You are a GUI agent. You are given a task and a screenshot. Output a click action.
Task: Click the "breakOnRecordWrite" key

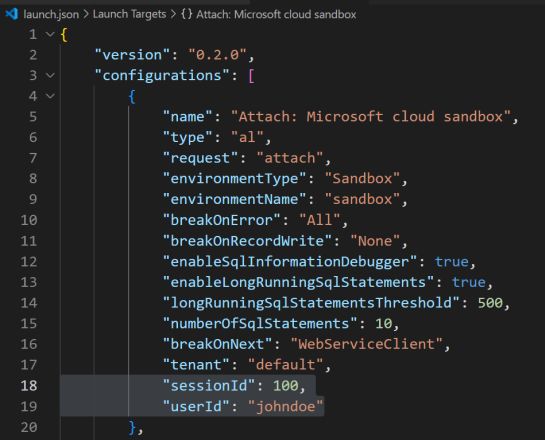click(247, 241)
